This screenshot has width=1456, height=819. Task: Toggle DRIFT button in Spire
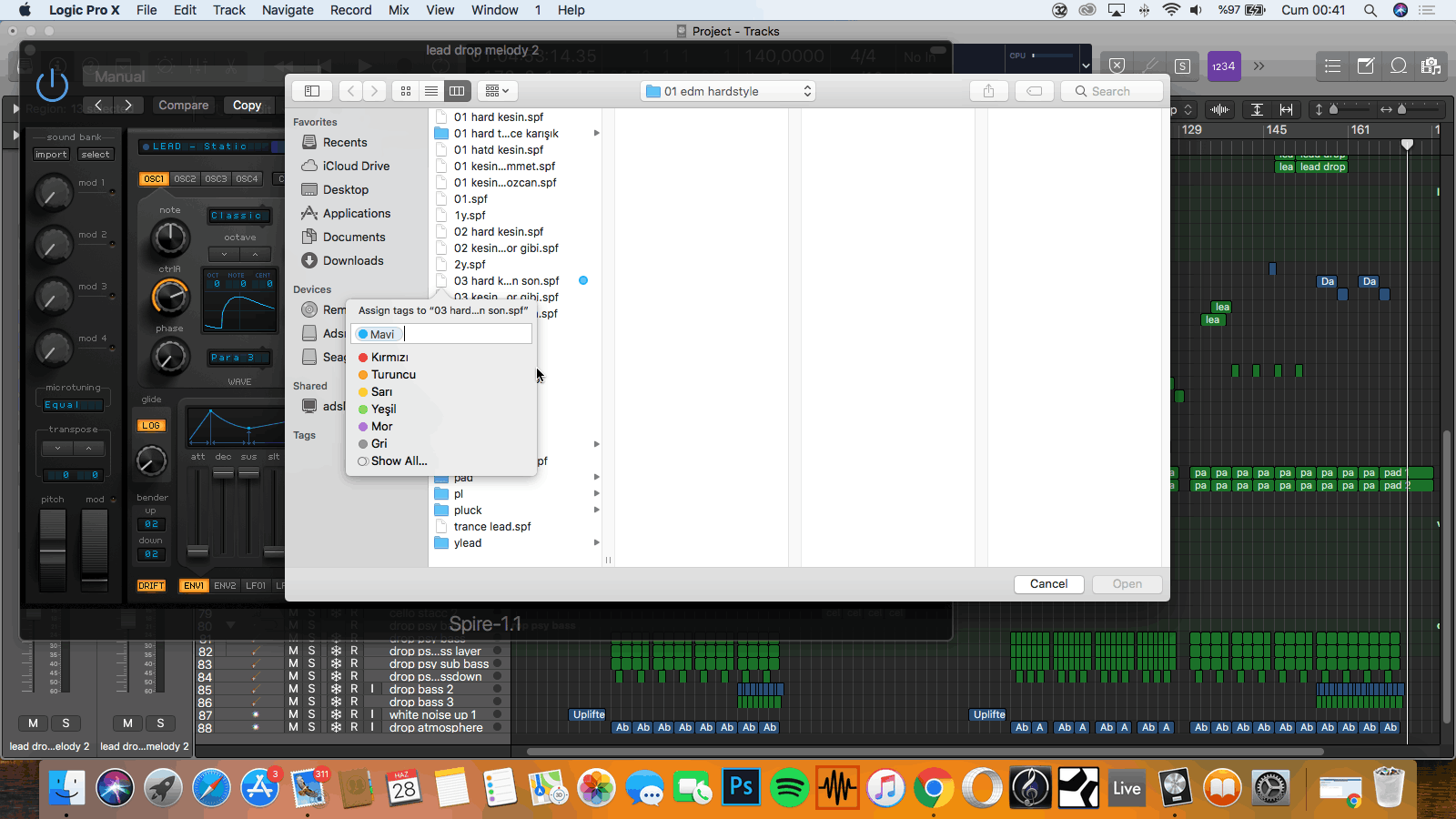[x=151, y=585]
